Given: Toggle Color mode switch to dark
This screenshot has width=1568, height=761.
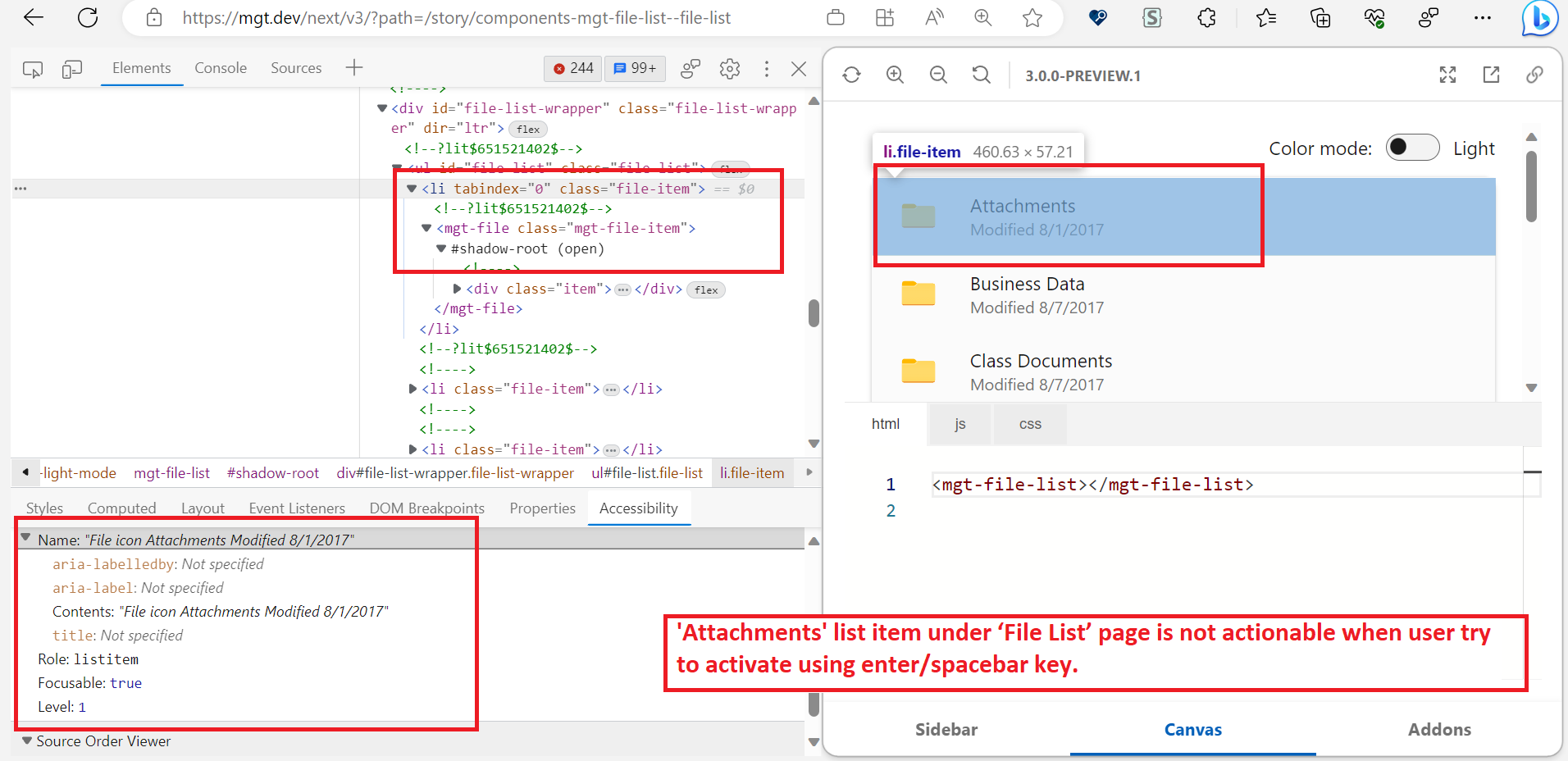Looking at the screenshot, I should click(x=1411, y=148).
